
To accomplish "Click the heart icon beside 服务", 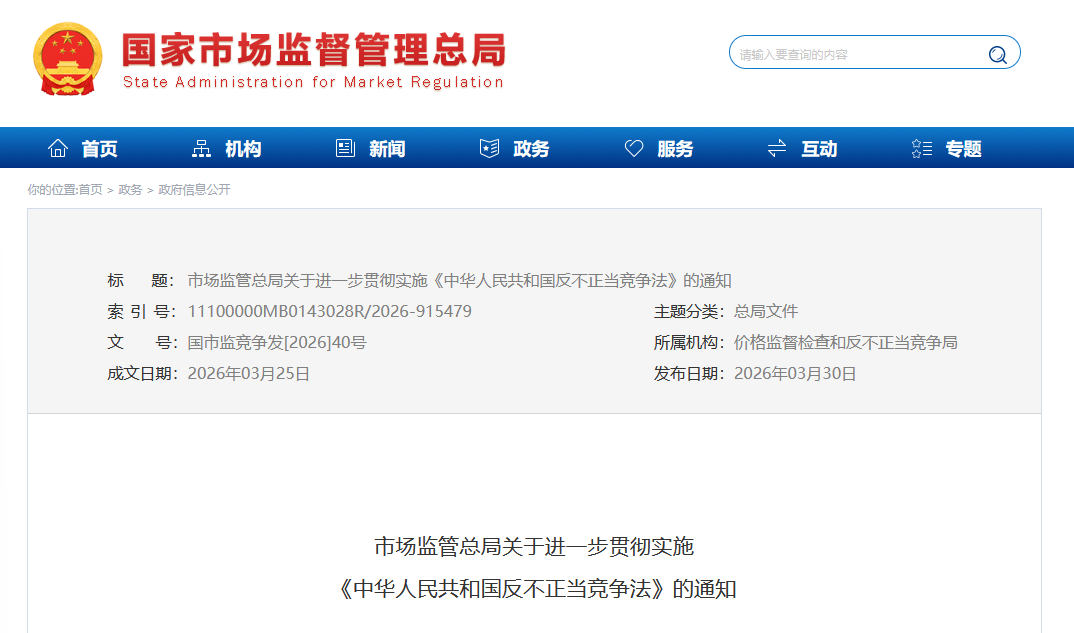I will pos(632,147).
